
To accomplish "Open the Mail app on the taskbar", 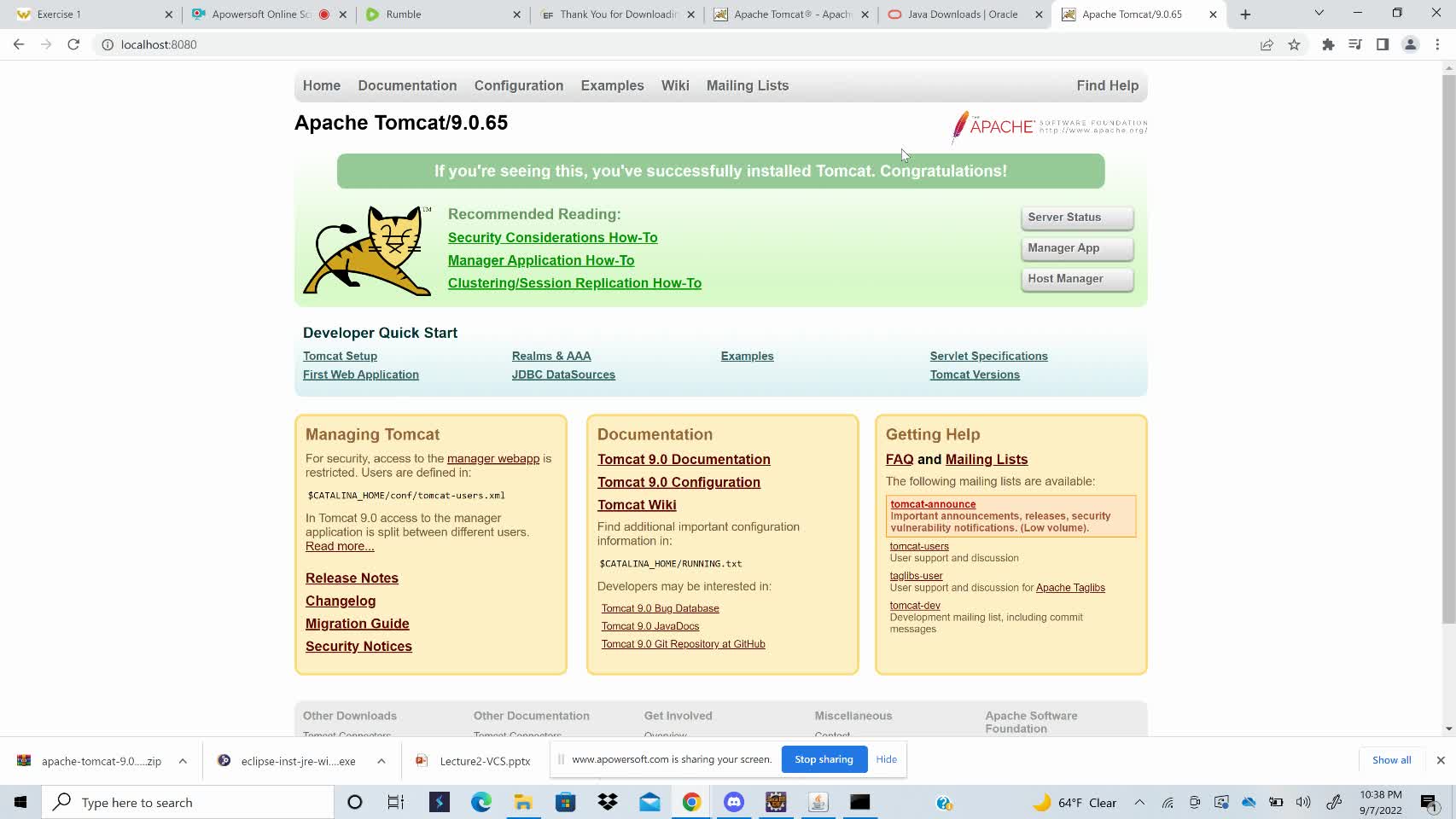I will pyautogui.click(x=649, y=802).
